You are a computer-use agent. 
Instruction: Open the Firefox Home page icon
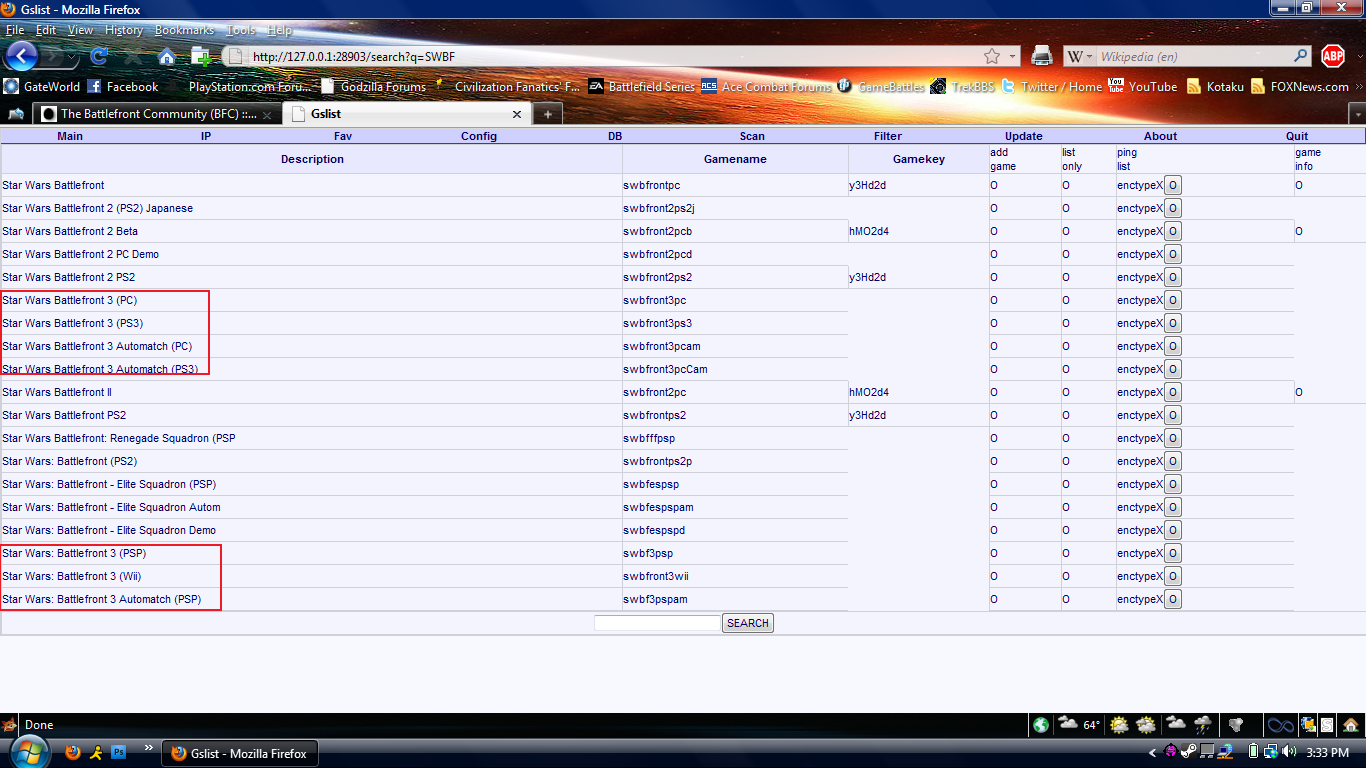[x=167, y=57]
